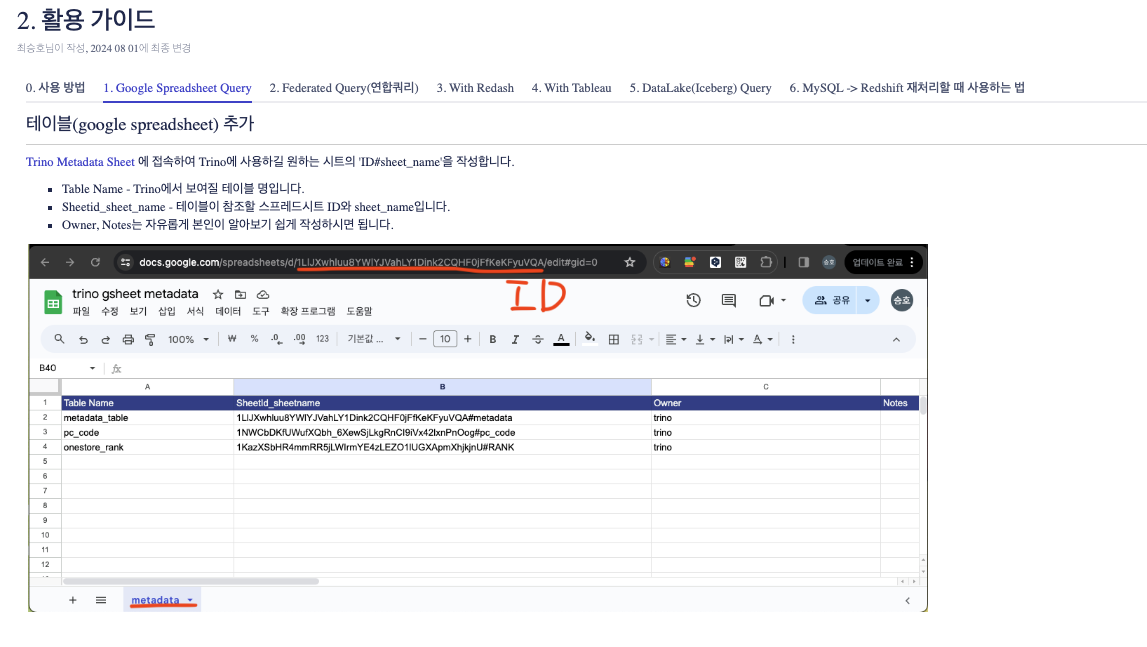Click the 공유 share button
1147x647 pixels.
pos(832,300)
